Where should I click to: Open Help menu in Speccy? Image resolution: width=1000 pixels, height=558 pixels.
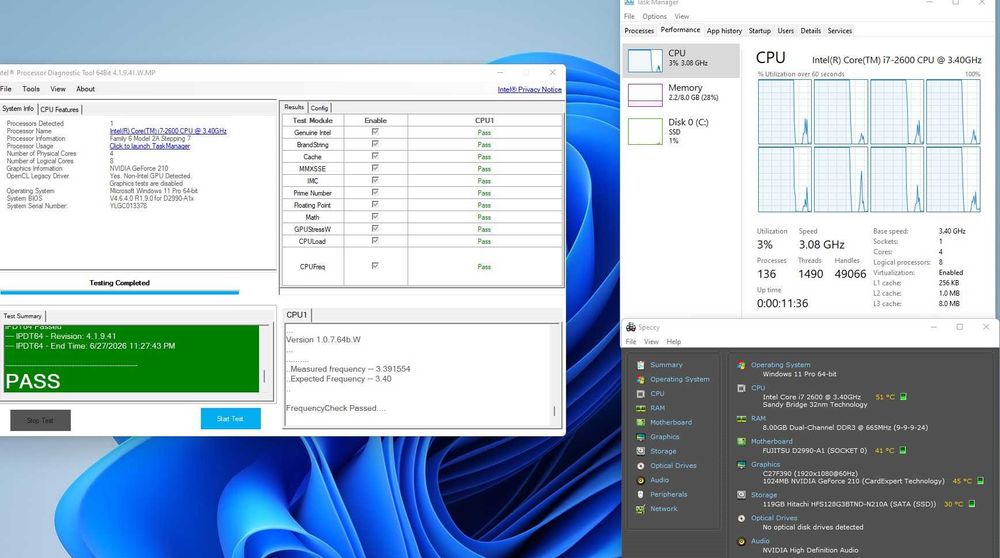tap(673, 342)
